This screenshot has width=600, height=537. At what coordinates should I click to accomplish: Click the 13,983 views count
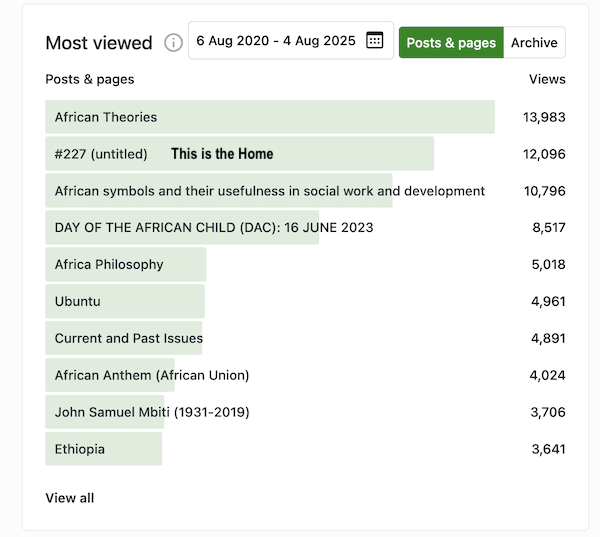544,117
